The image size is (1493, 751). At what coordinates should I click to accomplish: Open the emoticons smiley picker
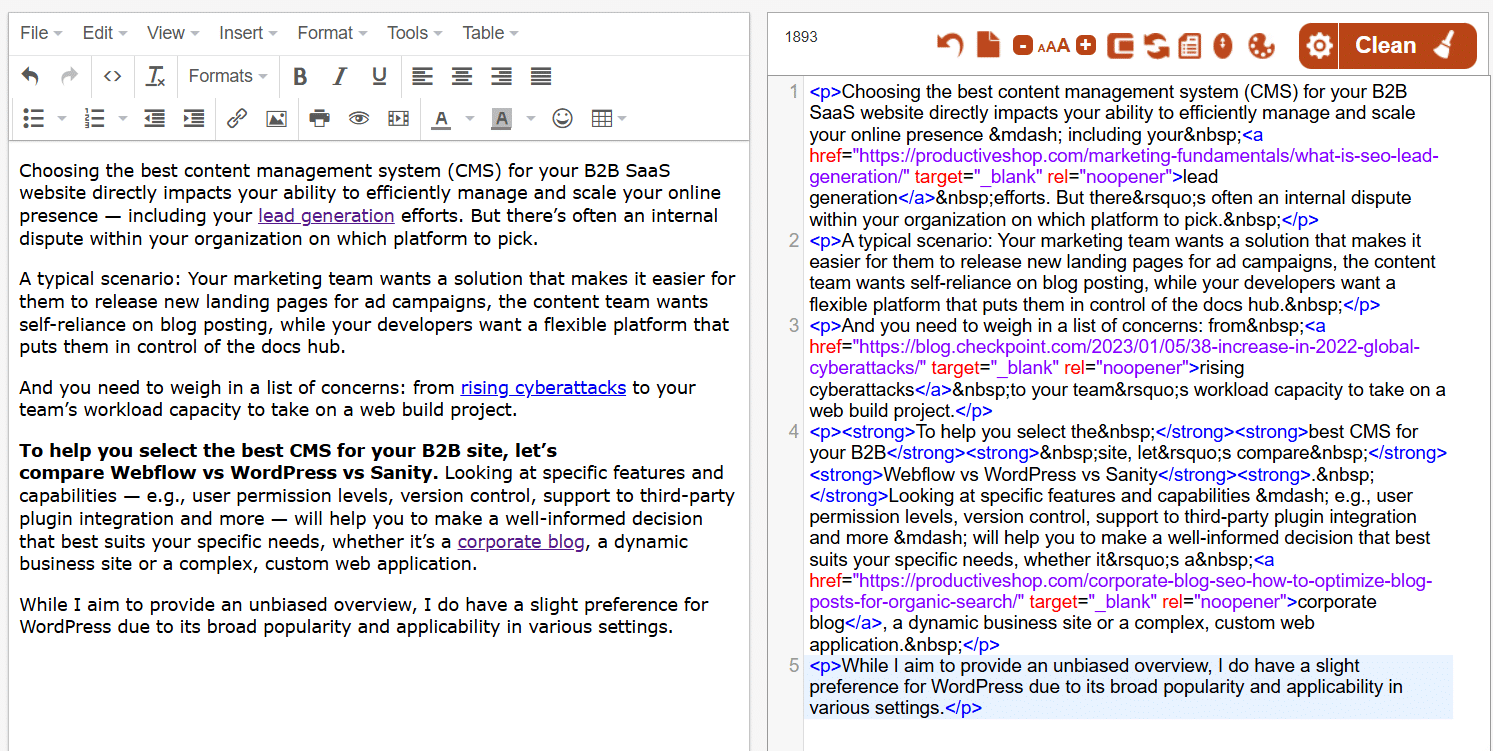click(563, 119)
